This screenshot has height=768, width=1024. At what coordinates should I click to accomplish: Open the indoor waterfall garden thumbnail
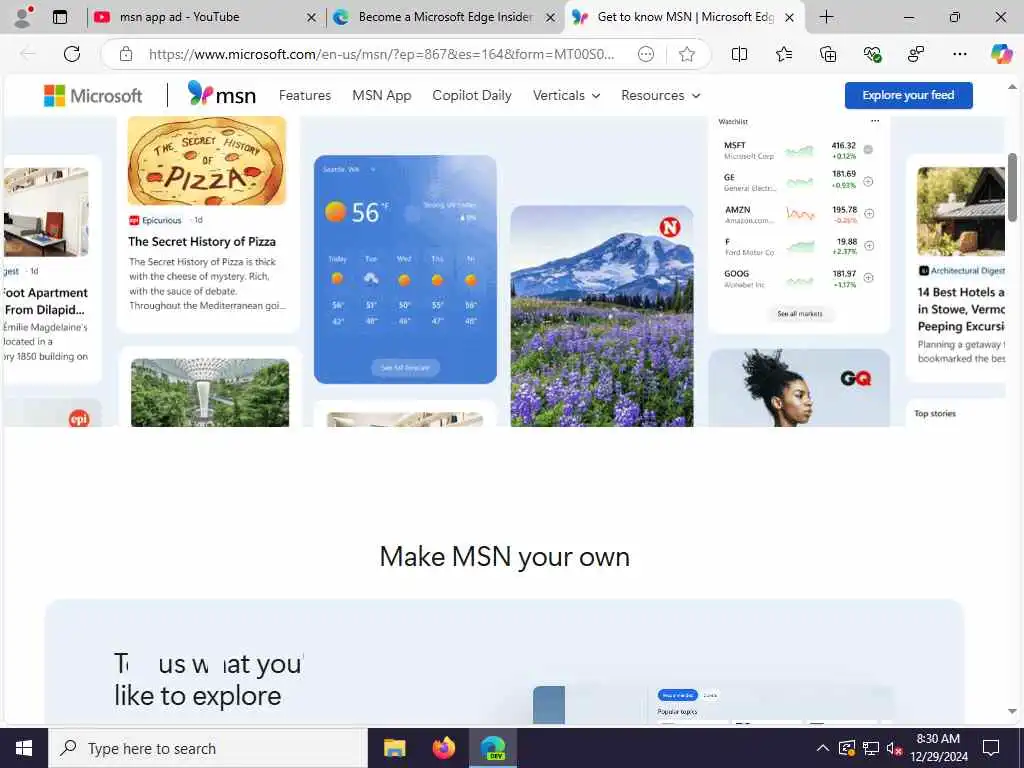210,392
